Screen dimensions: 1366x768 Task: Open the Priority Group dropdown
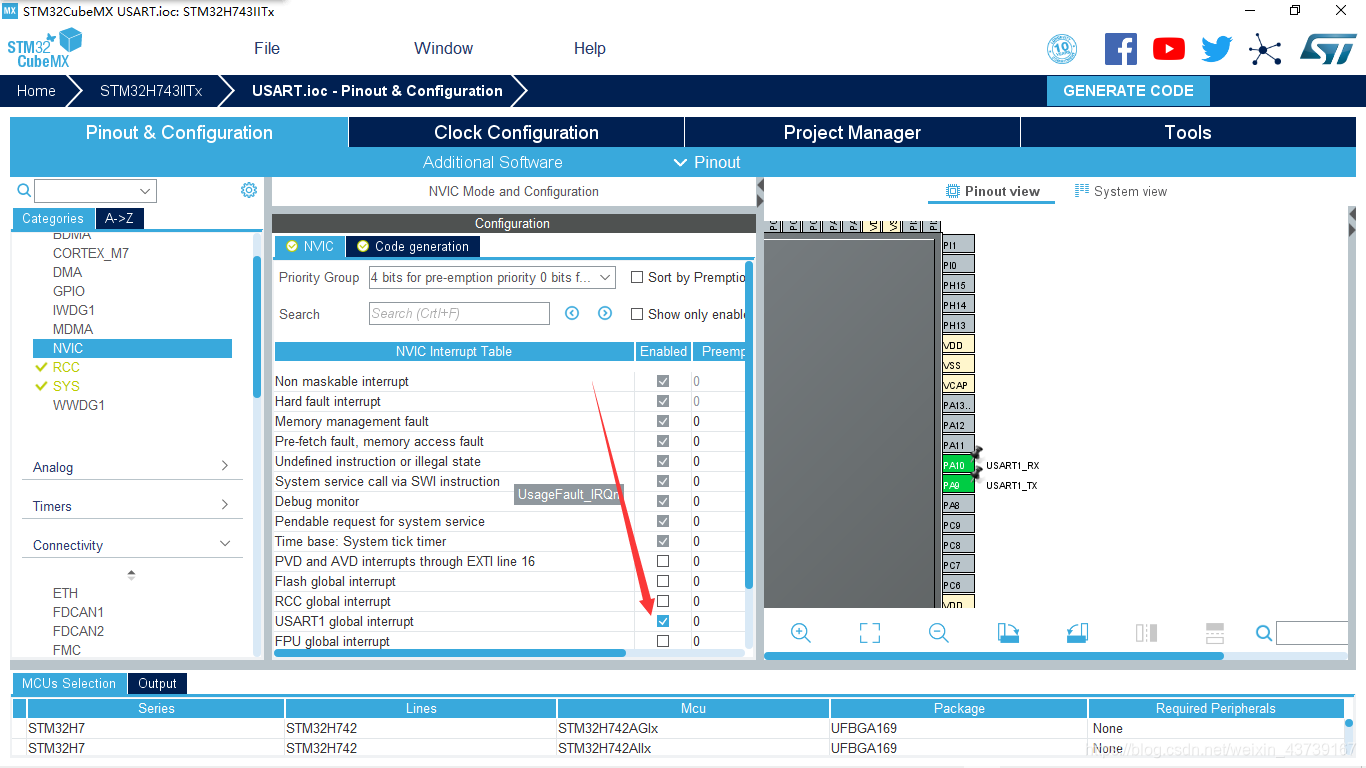click(x=492, y=277)
